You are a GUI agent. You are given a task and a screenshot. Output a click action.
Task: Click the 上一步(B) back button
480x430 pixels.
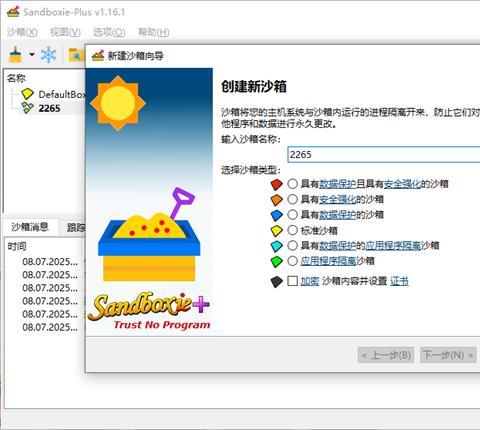click(x=386, y=355)
